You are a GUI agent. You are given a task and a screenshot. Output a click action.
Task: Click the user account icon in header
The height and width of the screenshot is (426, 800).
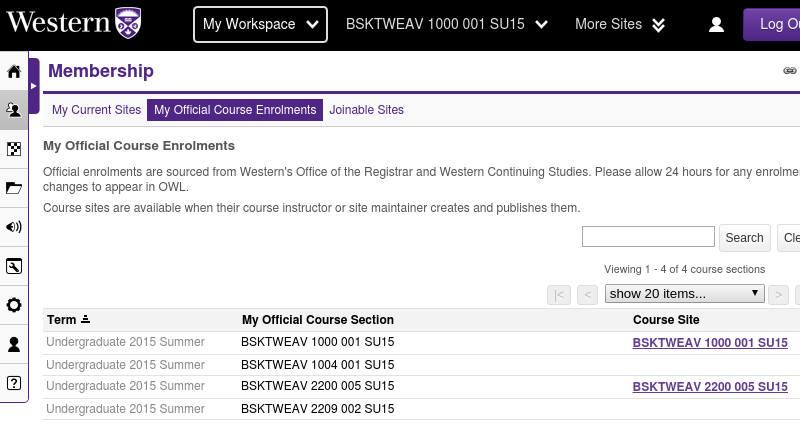point(716,25)
